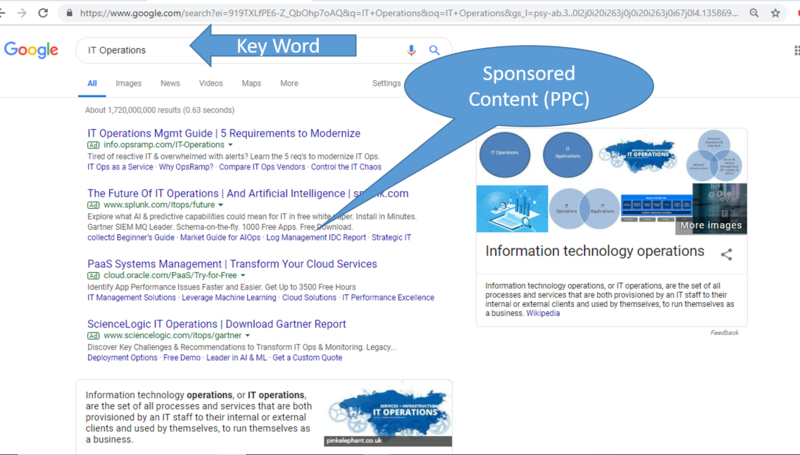Select the All results tab

pos(92,83)
